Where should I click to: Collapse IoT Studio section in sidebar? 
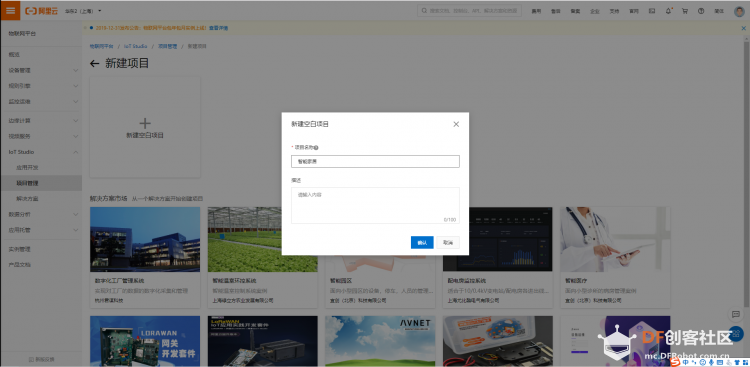pos(41,152)
